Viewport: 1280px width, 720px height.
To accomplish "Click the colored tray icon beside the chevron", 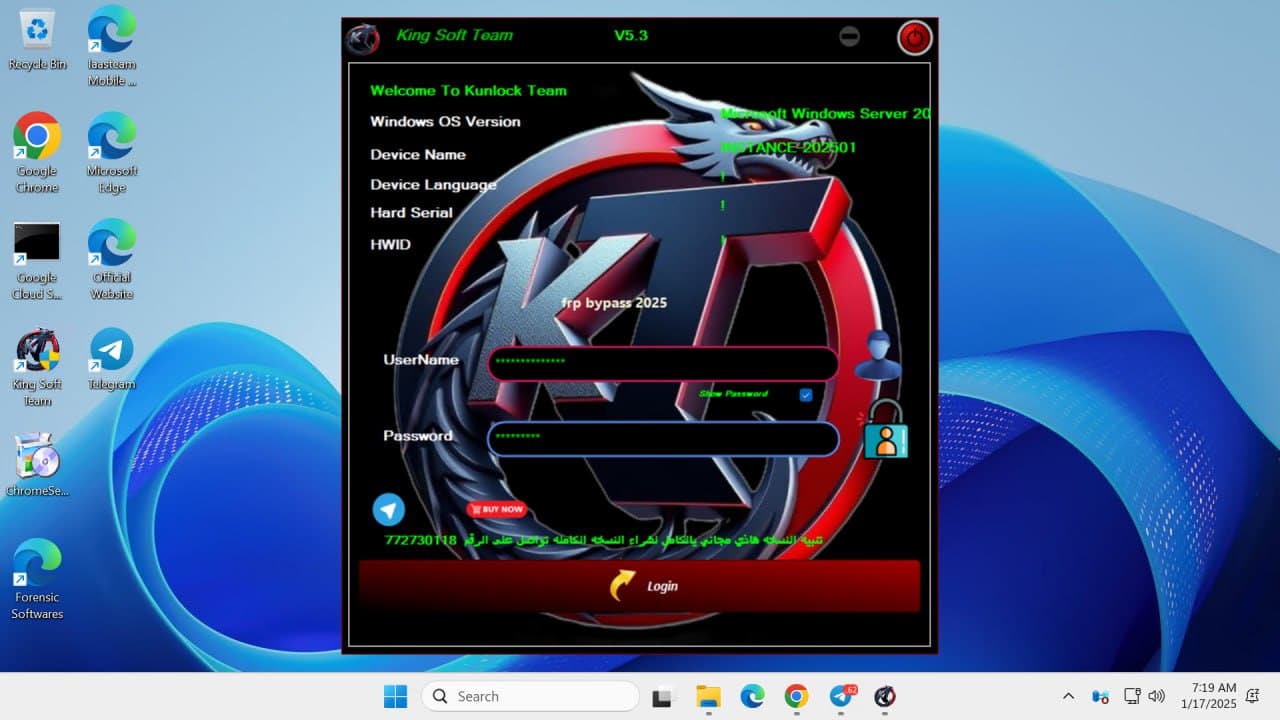I will [x=1100, y=696].
